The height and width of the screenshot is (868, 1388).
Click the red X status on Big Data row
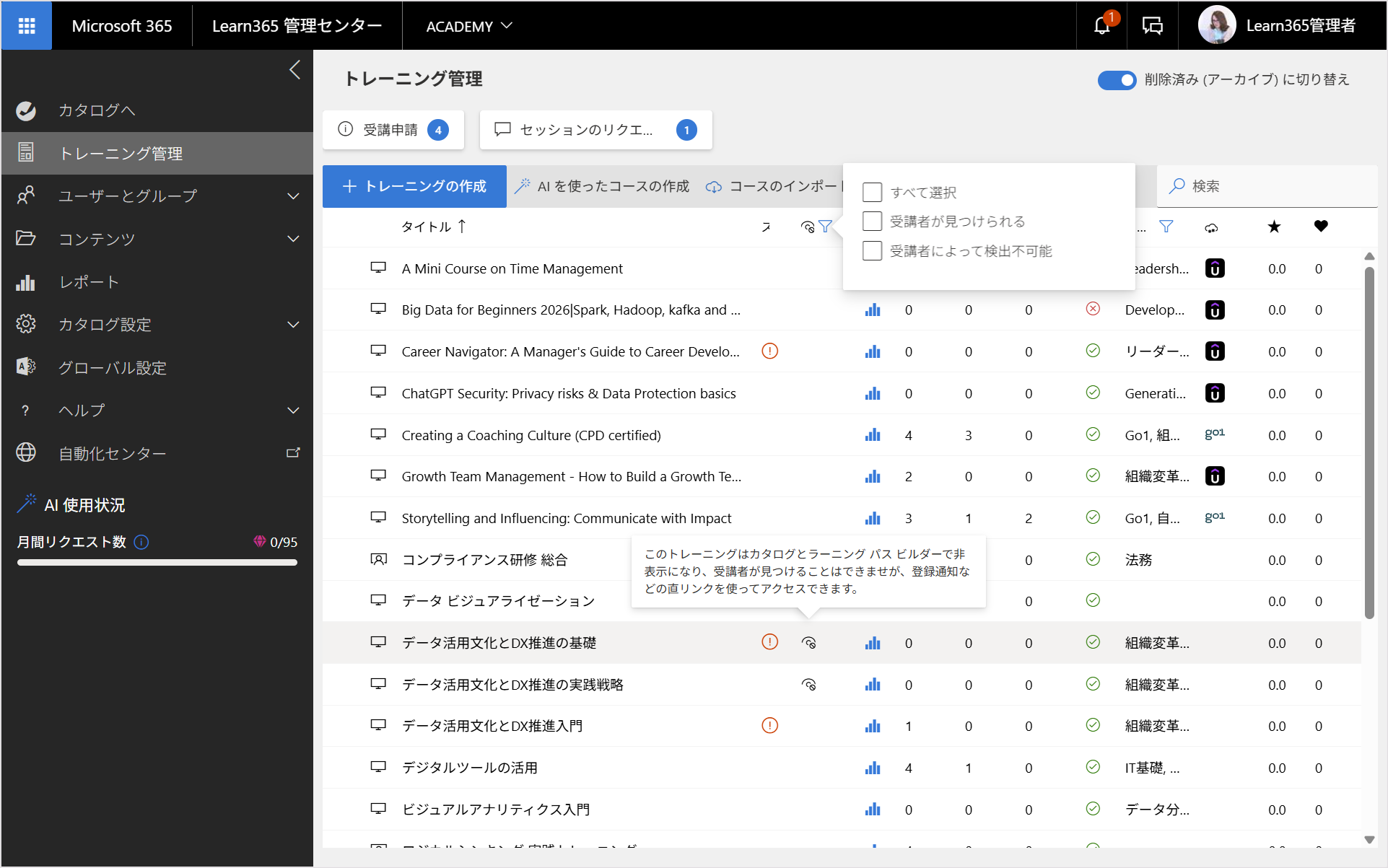pyautogui.click(x=1093, y=309)
